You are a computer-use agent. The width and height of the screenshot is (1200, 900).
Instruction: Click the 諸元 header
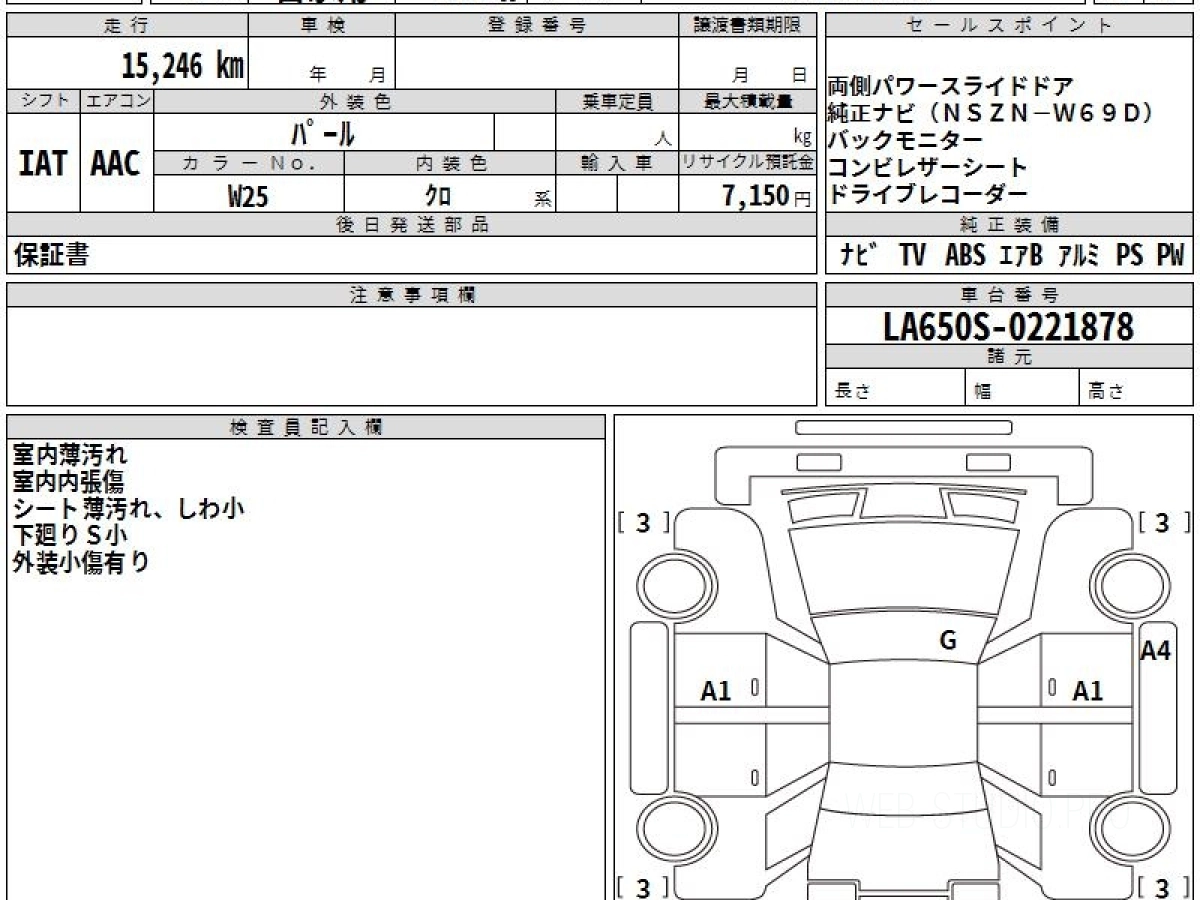(x=1009, y=358)
